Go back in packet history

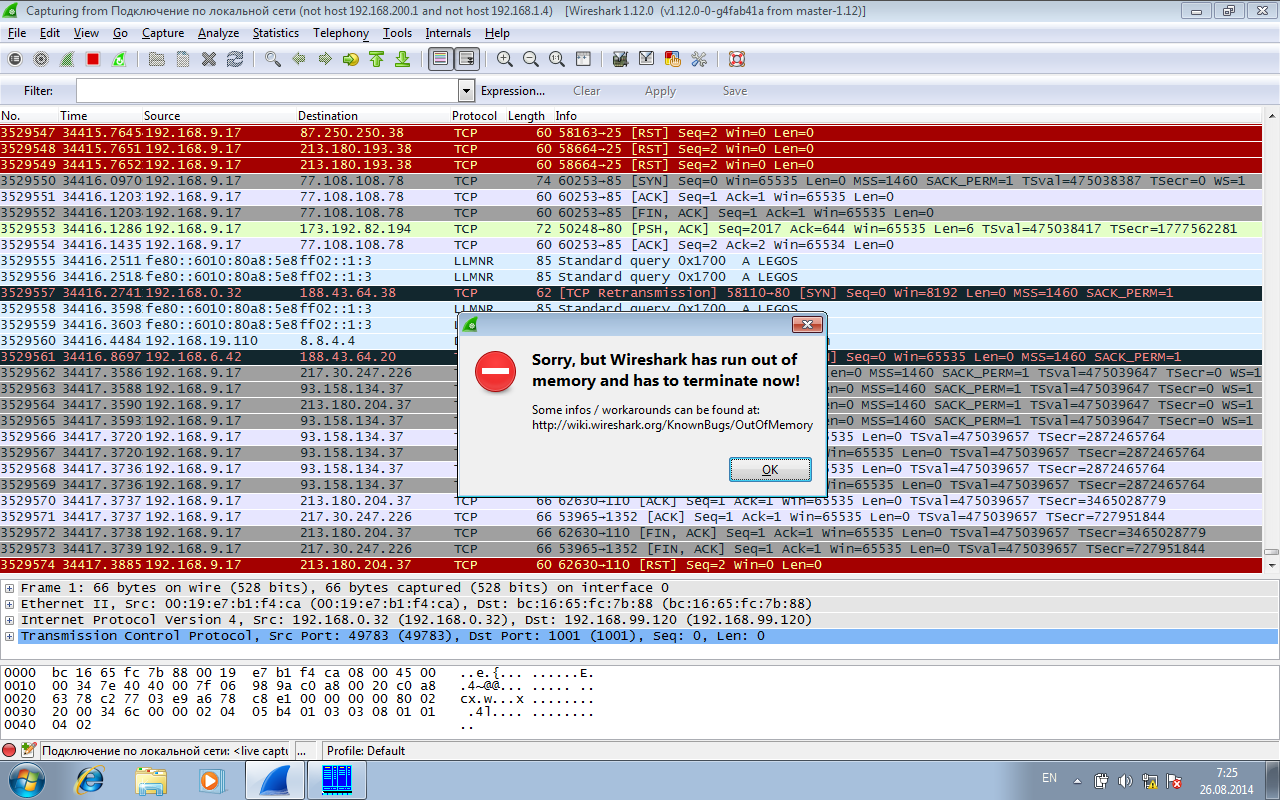pyautogui.click(x=299, y=59)
